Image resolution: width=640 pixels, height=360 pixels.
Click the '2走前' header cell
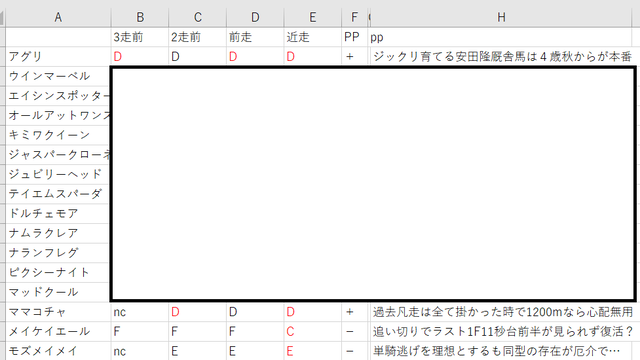click(x=198, y=37)
